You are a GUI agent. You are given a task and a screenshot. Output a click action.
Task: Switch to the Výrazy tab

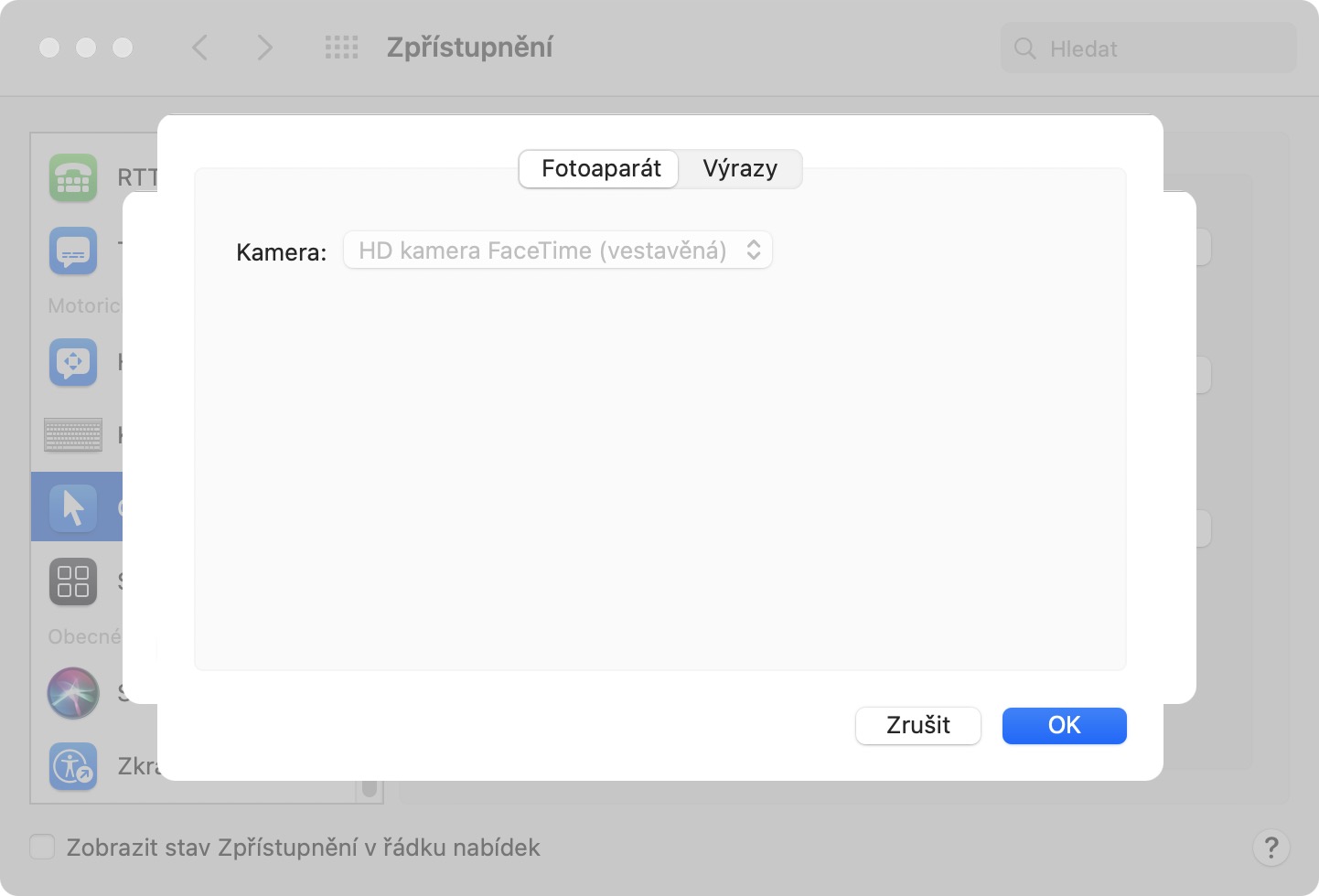pyautogui.click(x=740, y=169)
